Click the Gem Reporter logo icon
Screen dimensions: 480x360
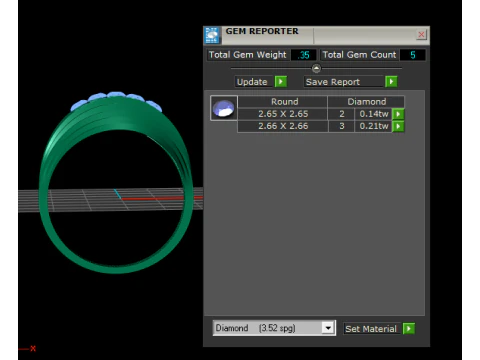click(212, 35)
